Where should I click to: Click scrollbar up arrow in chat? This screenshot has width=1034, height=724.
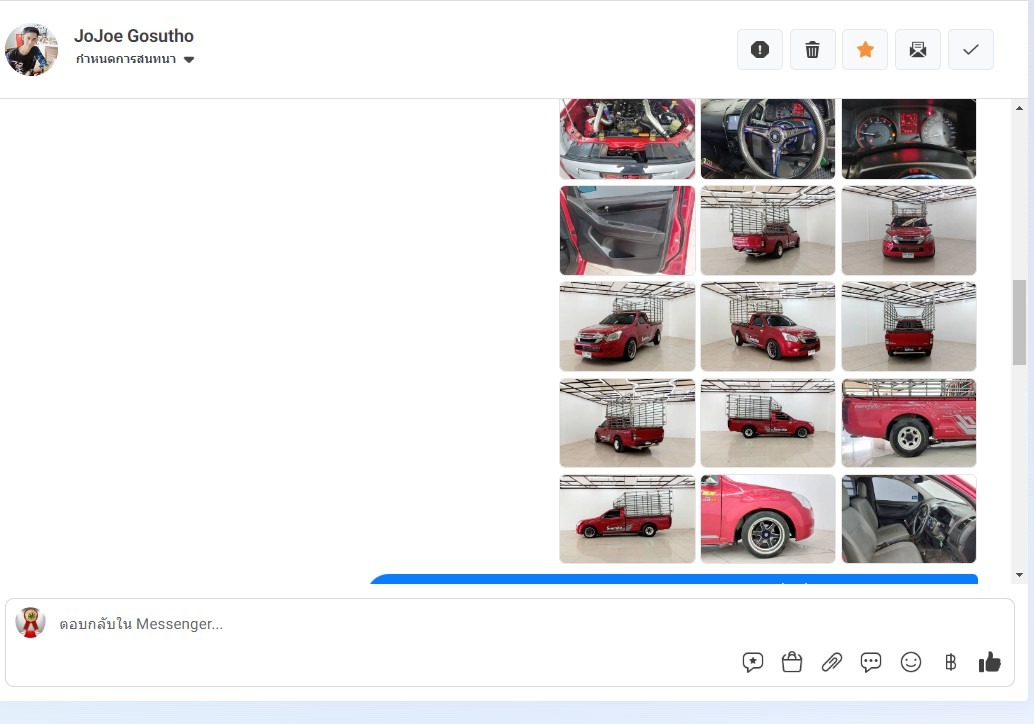pyautogui.click(x=1020, y=108)
